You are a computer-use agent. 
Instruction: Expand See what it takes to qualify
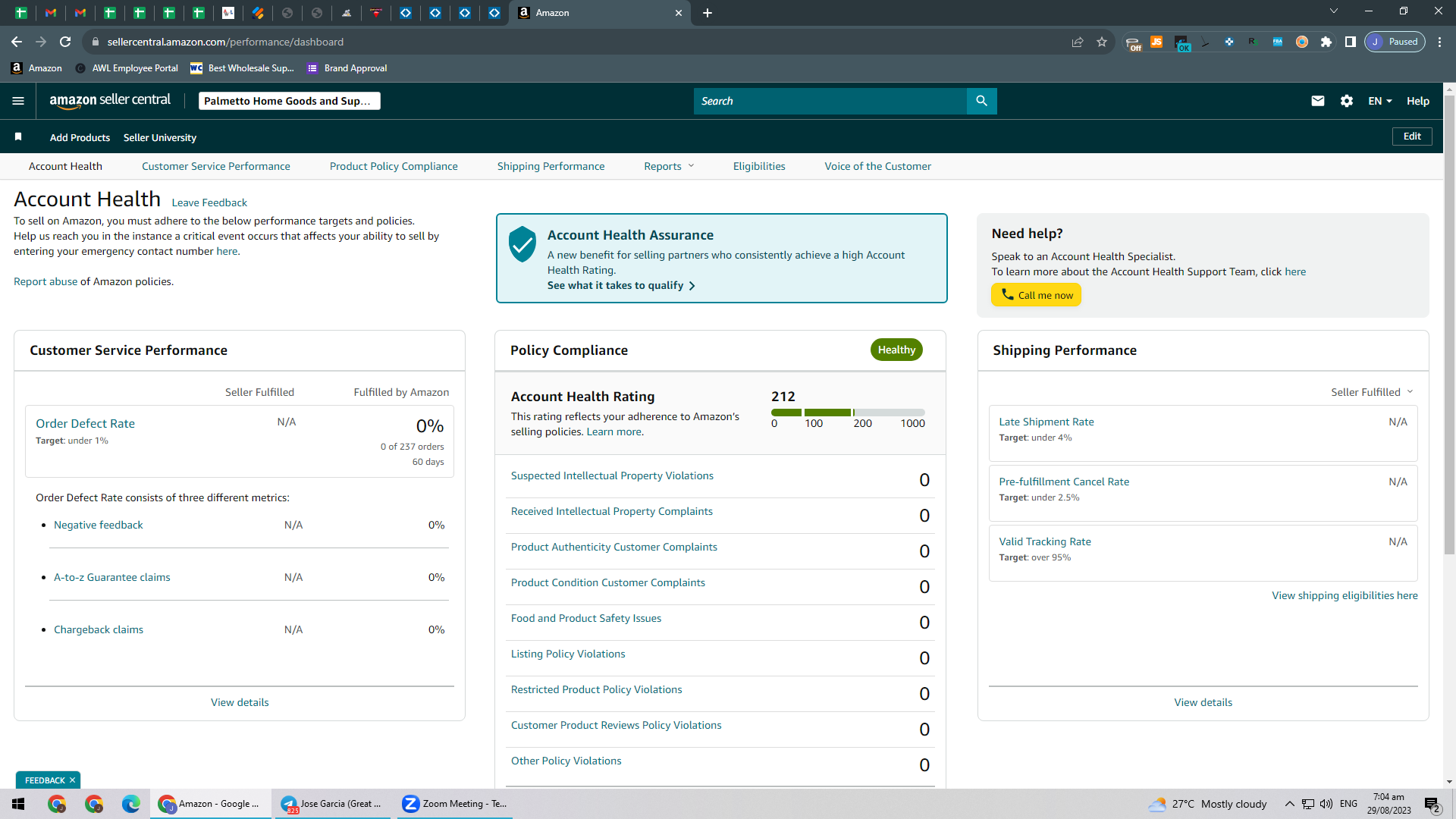[621, 285]
